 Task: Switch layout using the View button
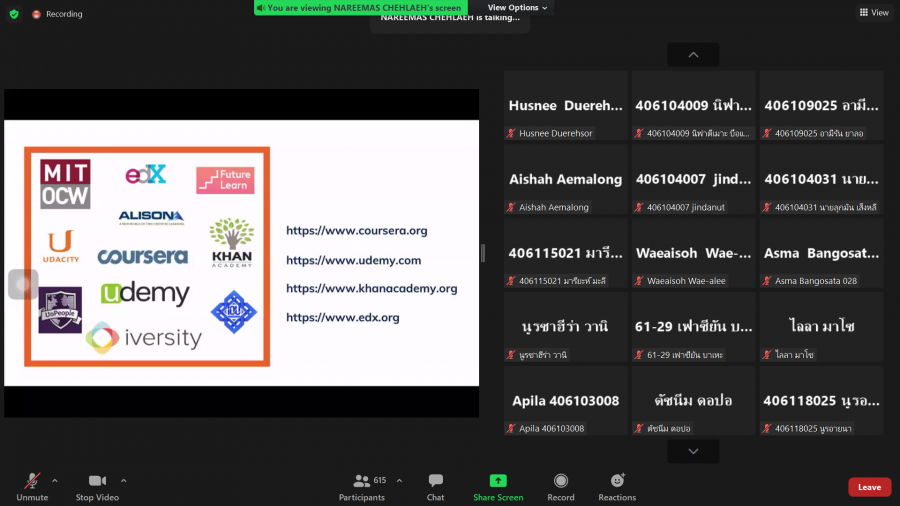[873, 13]
